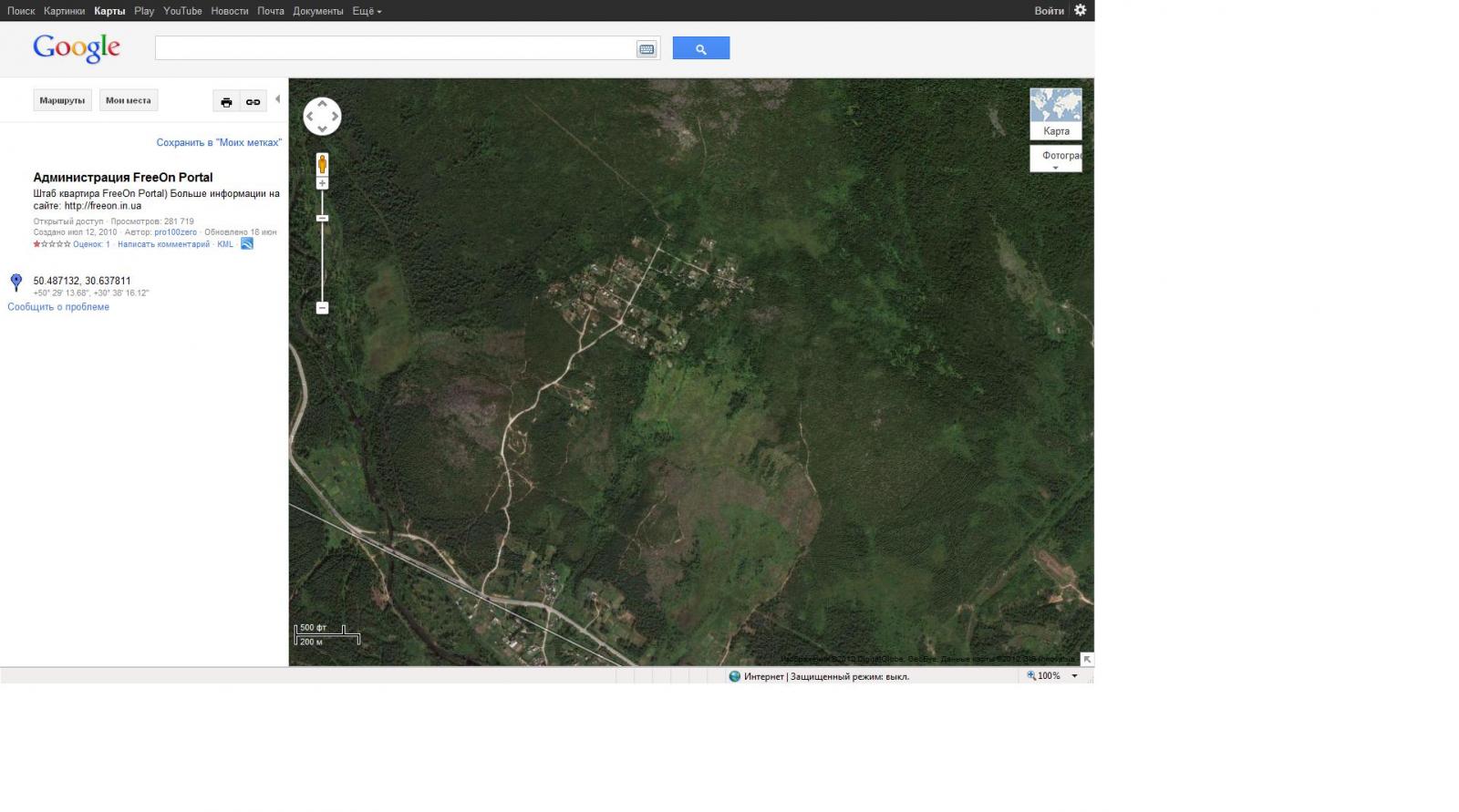Click the virtual keyboard icon in search box
Viewport: 1459px width, 812px height.
click(647, 49)
